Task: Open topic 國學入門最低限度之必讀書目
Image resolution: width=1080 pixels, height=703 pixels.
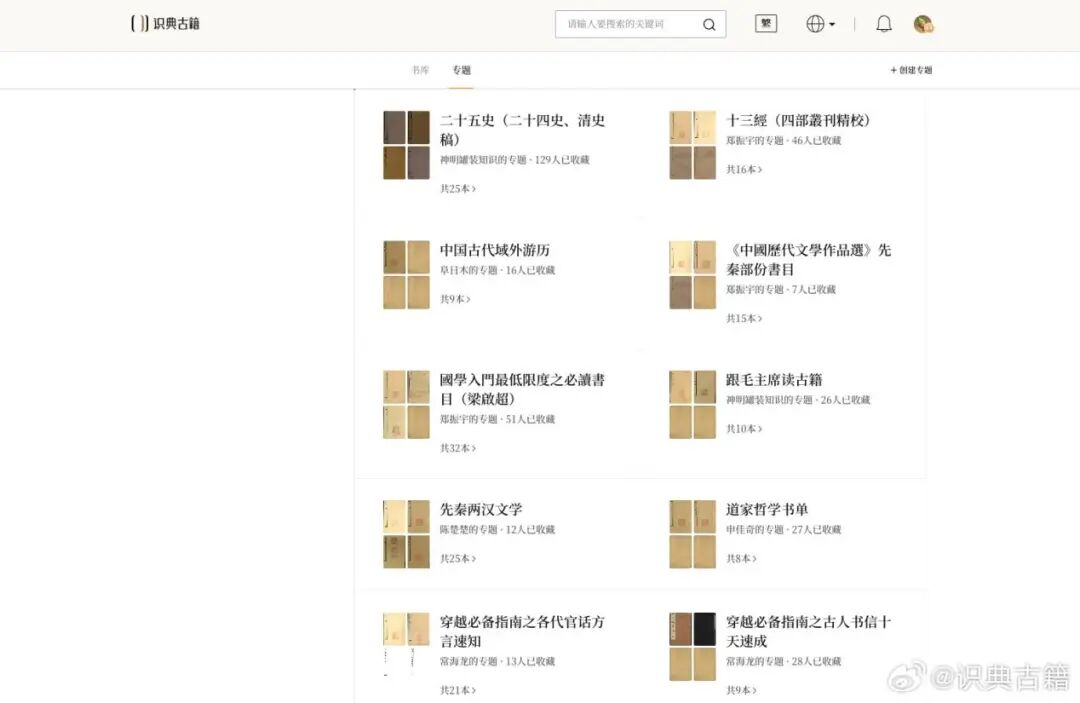Action: point(522,389)
